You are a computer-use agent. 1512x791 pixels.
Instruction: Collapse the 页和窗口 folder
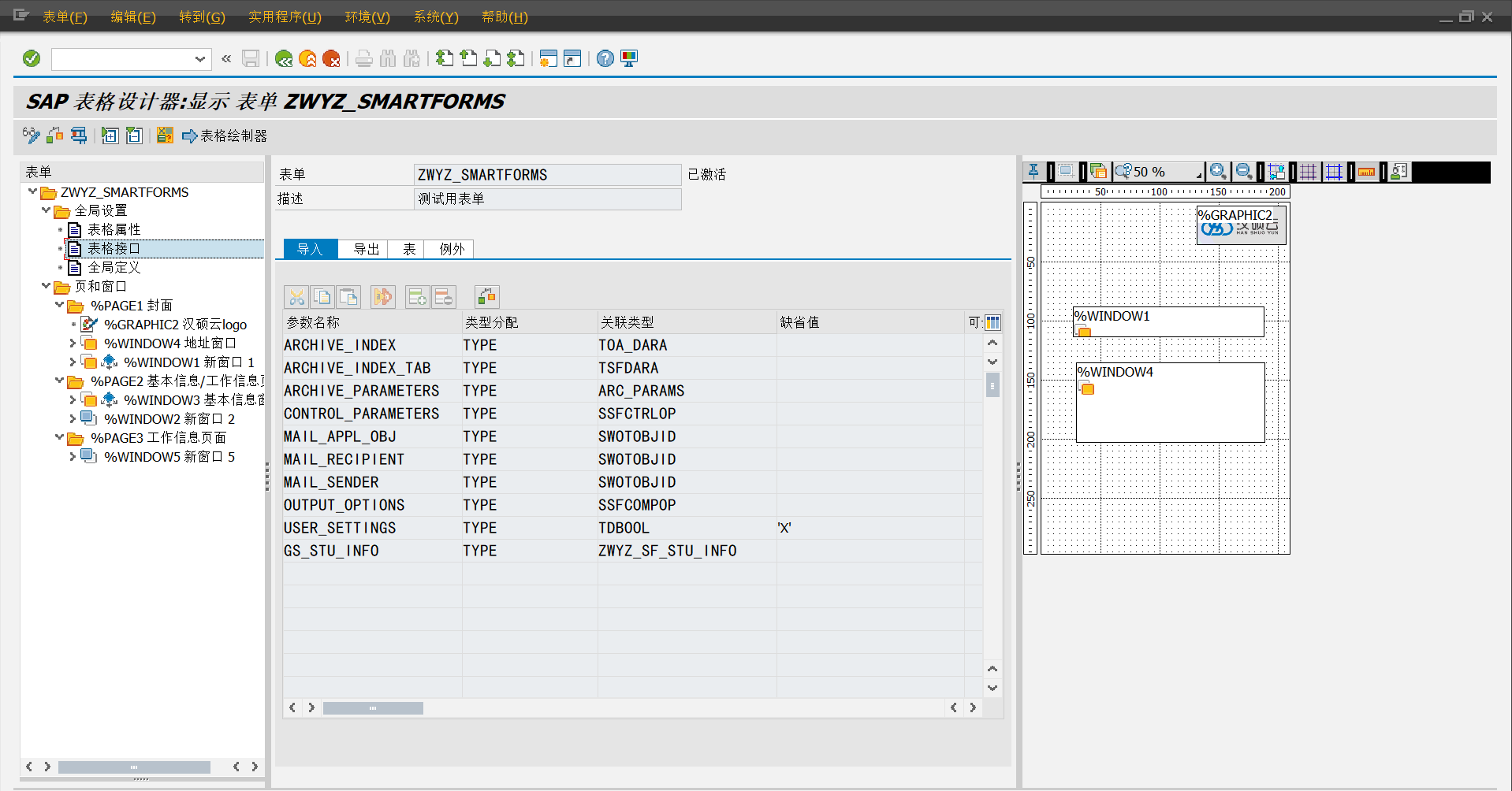(x=47, y=286)
